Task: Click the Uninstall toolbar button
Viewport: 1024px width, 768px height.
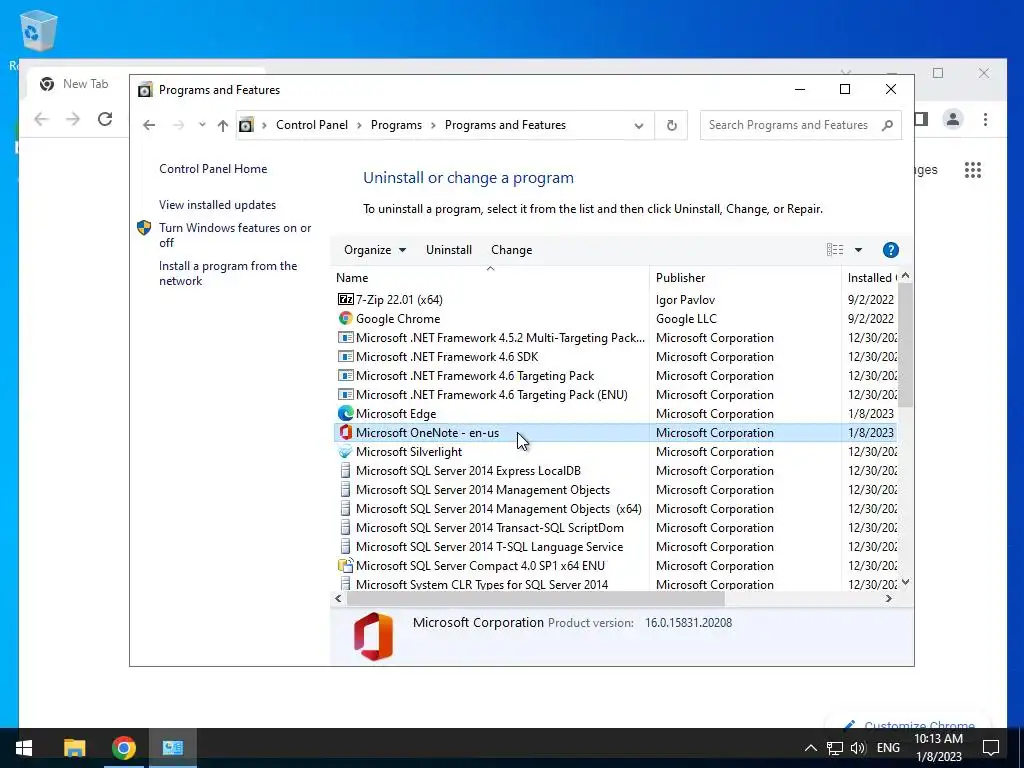Action: click(x=449, y=250)
